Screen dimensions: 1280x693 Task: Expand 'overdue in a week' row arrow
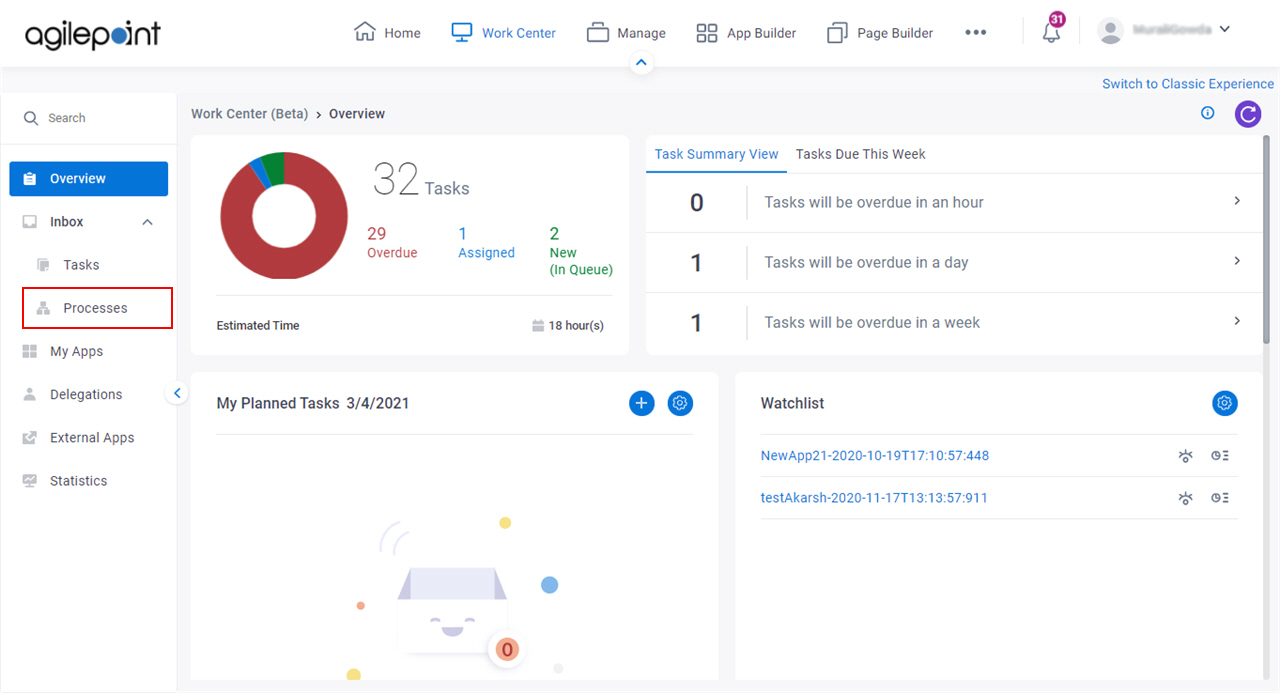click(1237, 321)
